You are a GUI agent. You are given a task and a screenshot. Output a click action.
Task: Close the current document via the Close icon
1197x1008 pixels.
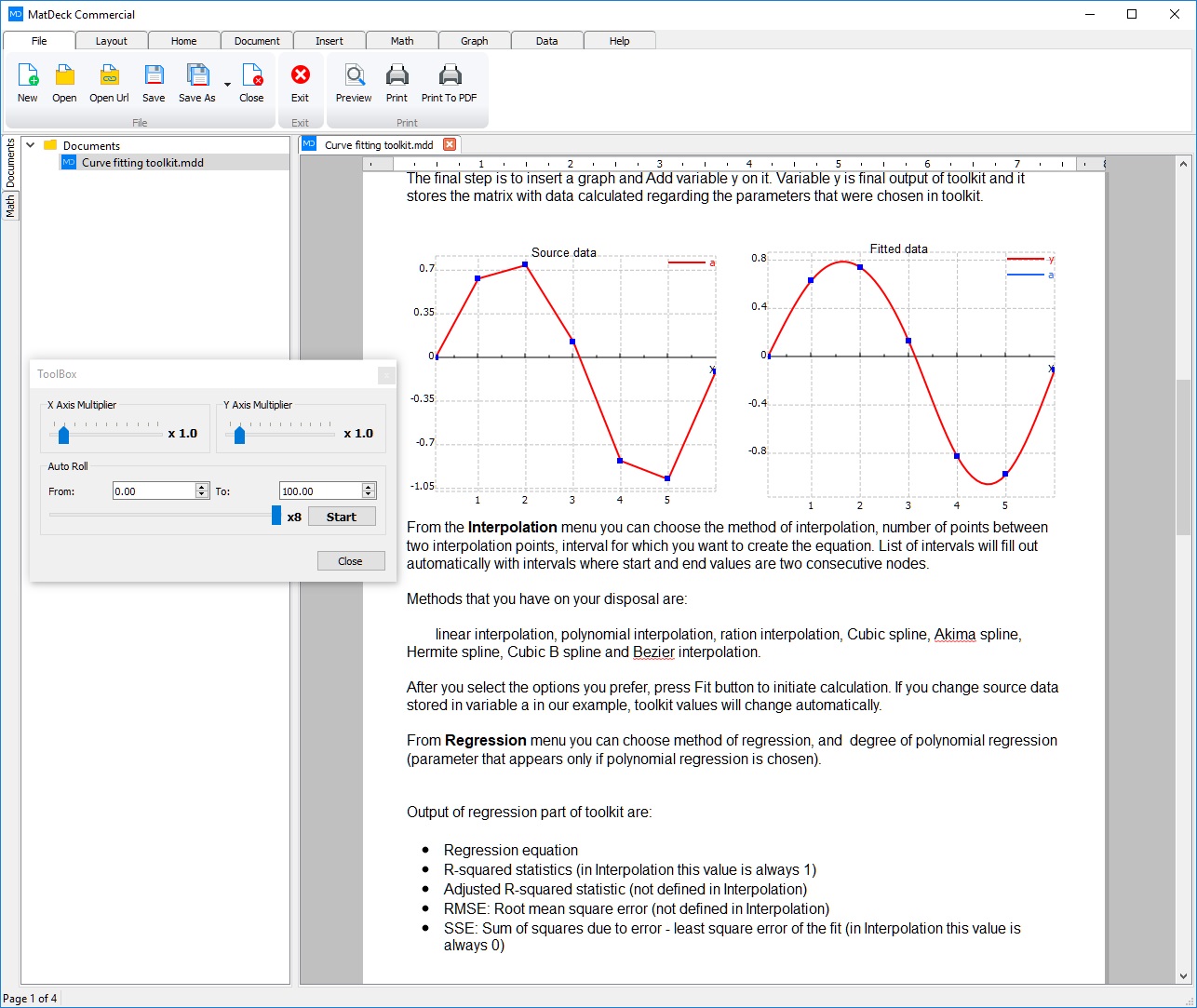point(250,83)
